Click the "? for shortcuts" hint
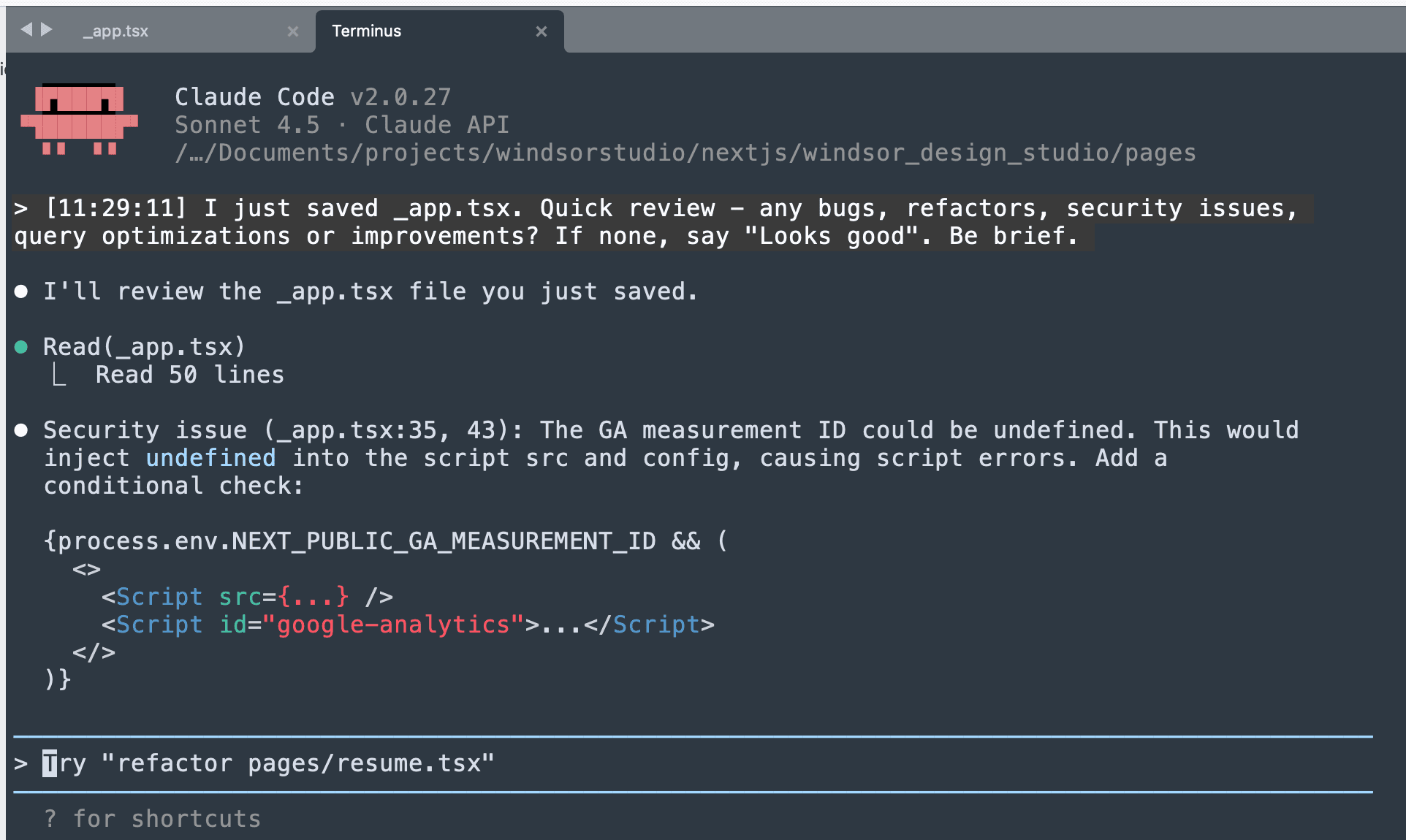The image size is (1406, 840). [152, 819]
